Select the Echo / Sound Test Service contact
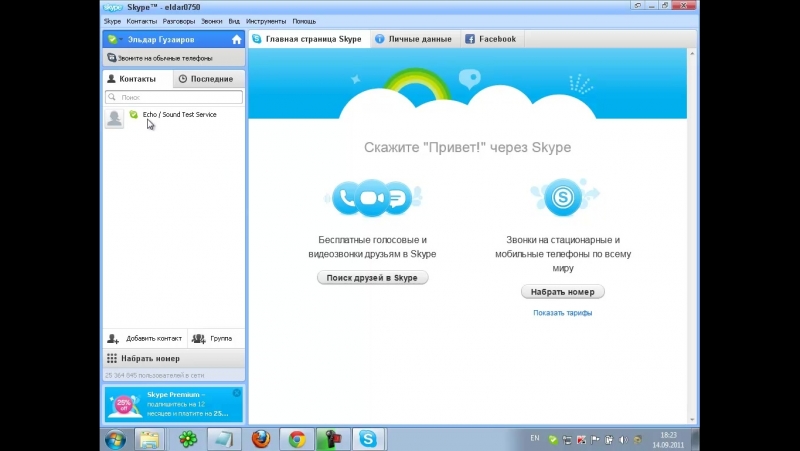Viewport: 800px width, 451px height. pos(174,118)
